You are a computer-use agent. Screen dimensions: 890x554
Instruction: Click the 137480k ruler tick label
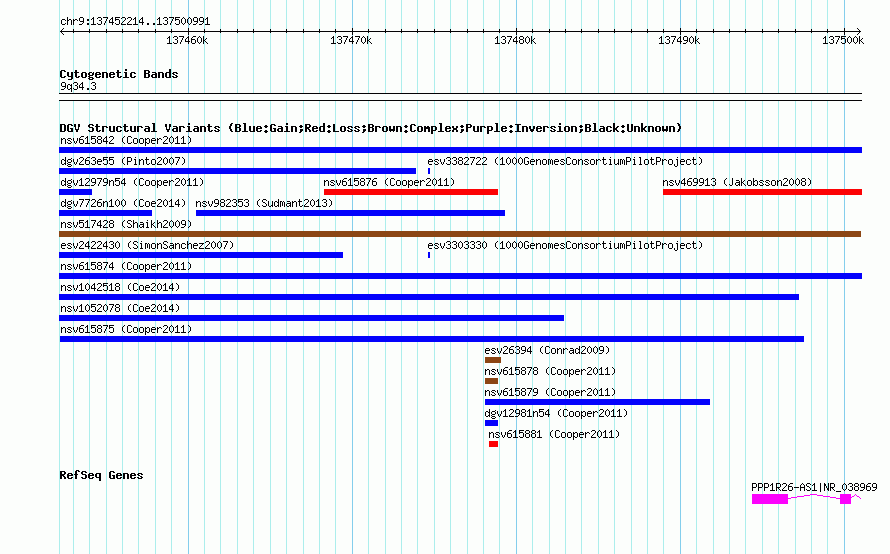point(515,40)
